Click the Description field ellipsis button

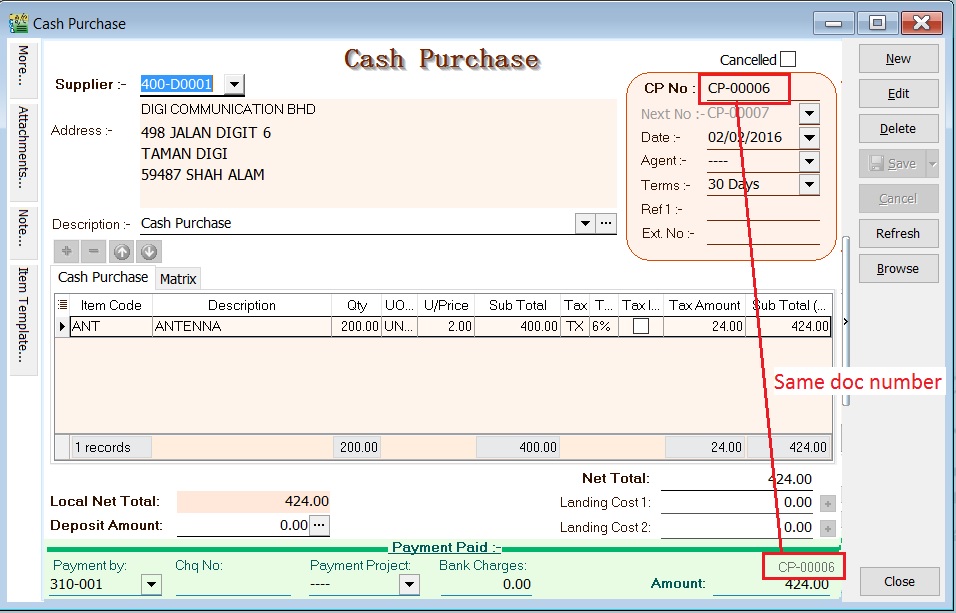[606, 223]
